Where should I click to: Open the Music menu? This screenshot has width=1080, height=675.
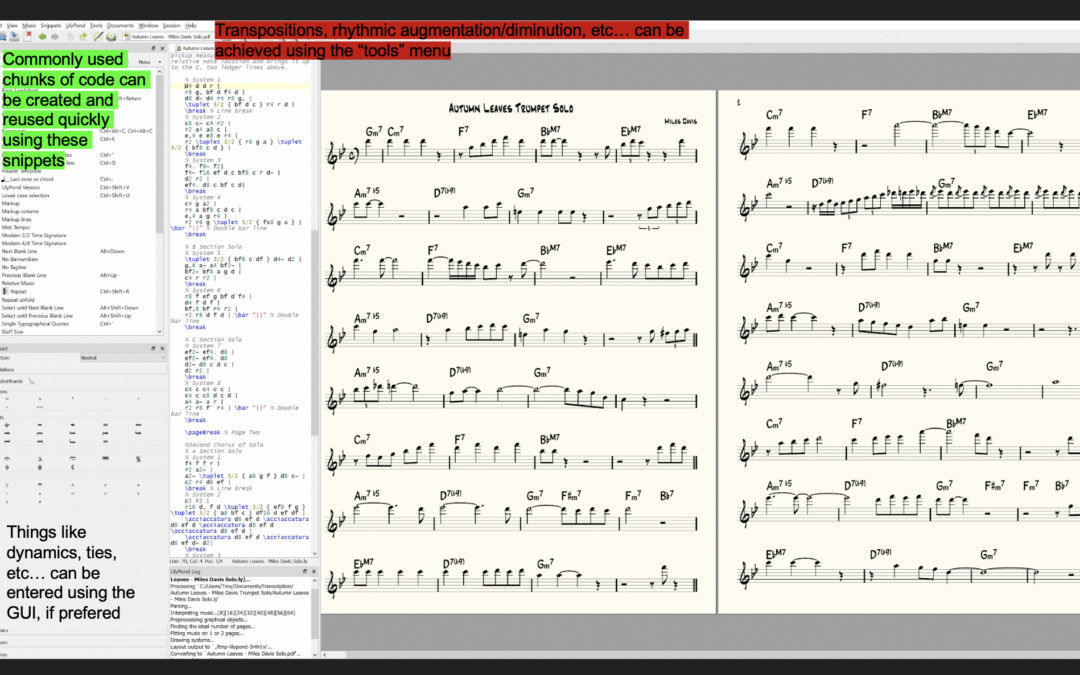(x=29, y=25)
